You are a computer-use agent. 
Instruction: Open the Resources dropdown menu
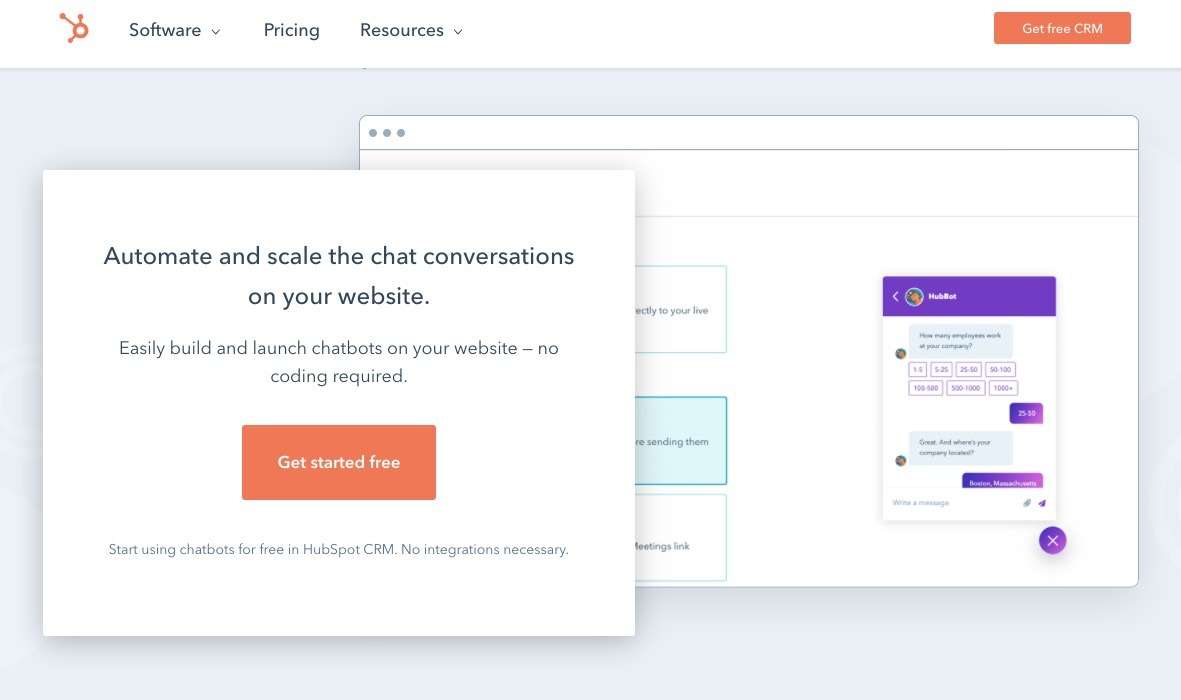coord(410,30)
